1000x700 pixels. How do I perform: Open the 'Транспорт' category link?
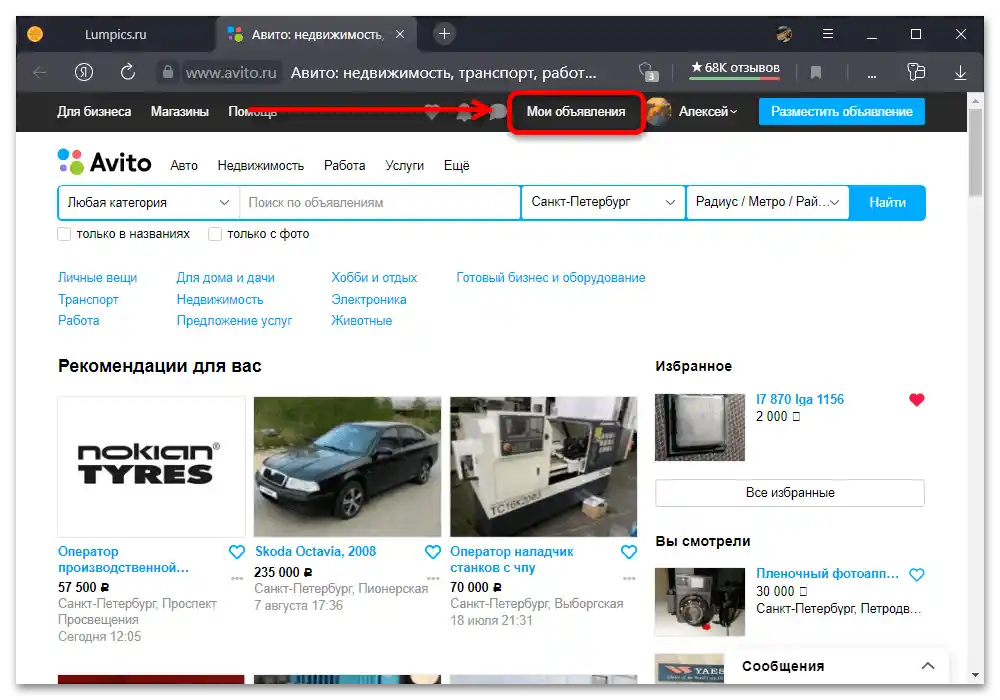coord(88,300)
